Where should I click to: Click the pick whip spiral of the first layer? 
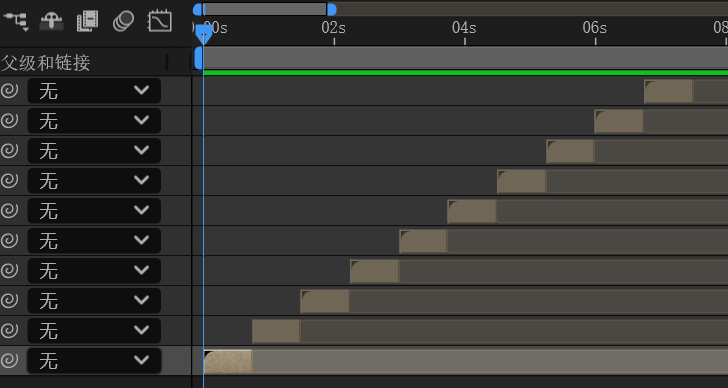9,91
